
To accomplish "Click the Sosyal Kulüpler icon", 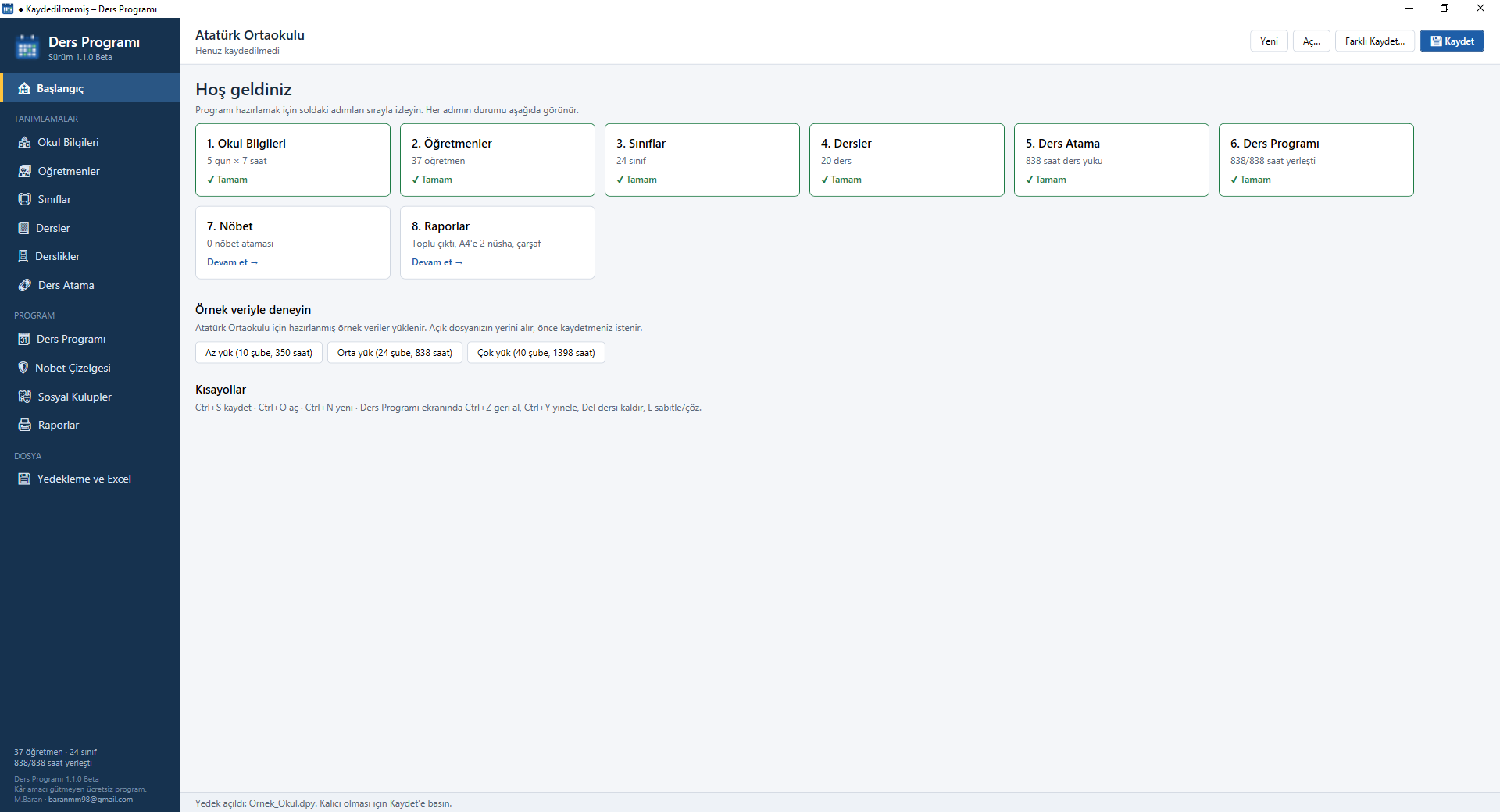I will click(24, 397).
